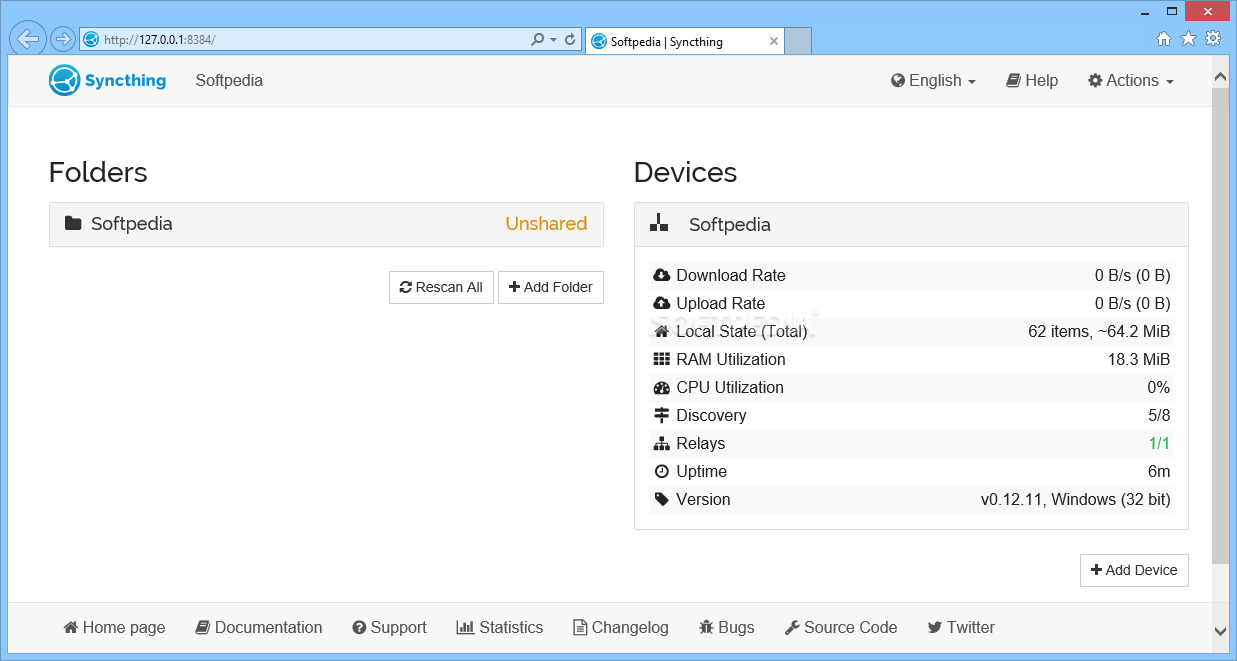Open browser tools gear icon
The image size is (1237, 661).
point(1213,38)
